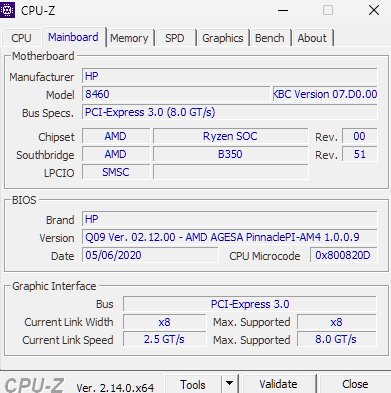Open the About tab

point(312,38)
